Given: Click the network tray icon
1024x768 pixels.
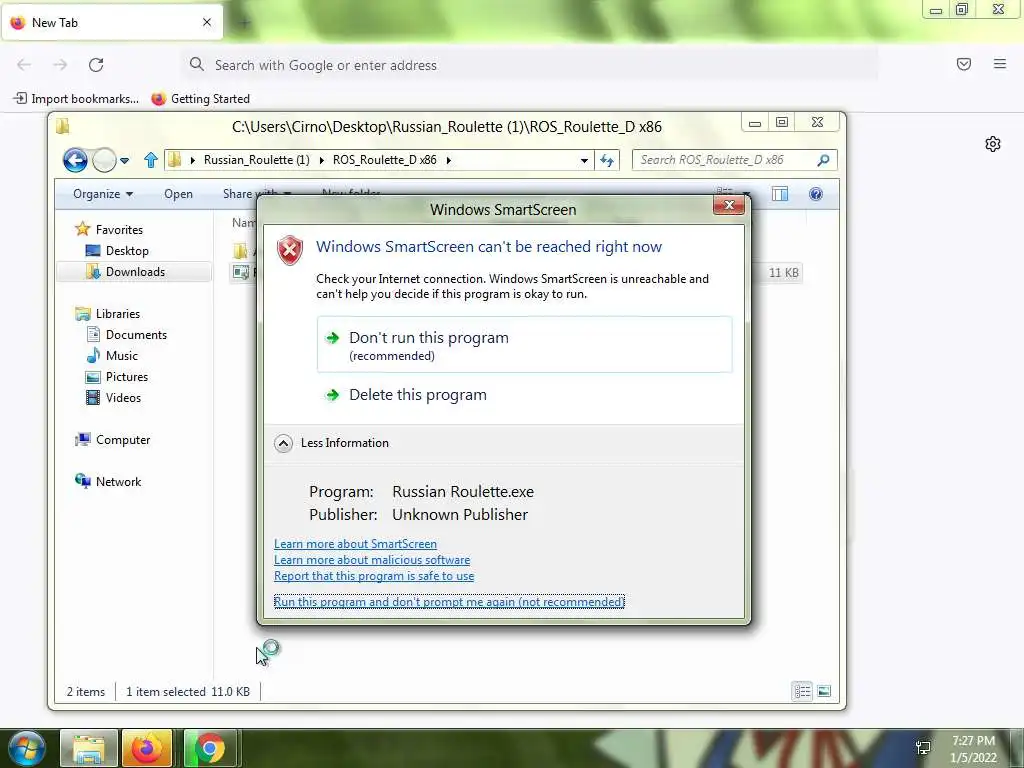Looking at the screenshot, I should tap(923, 749).
